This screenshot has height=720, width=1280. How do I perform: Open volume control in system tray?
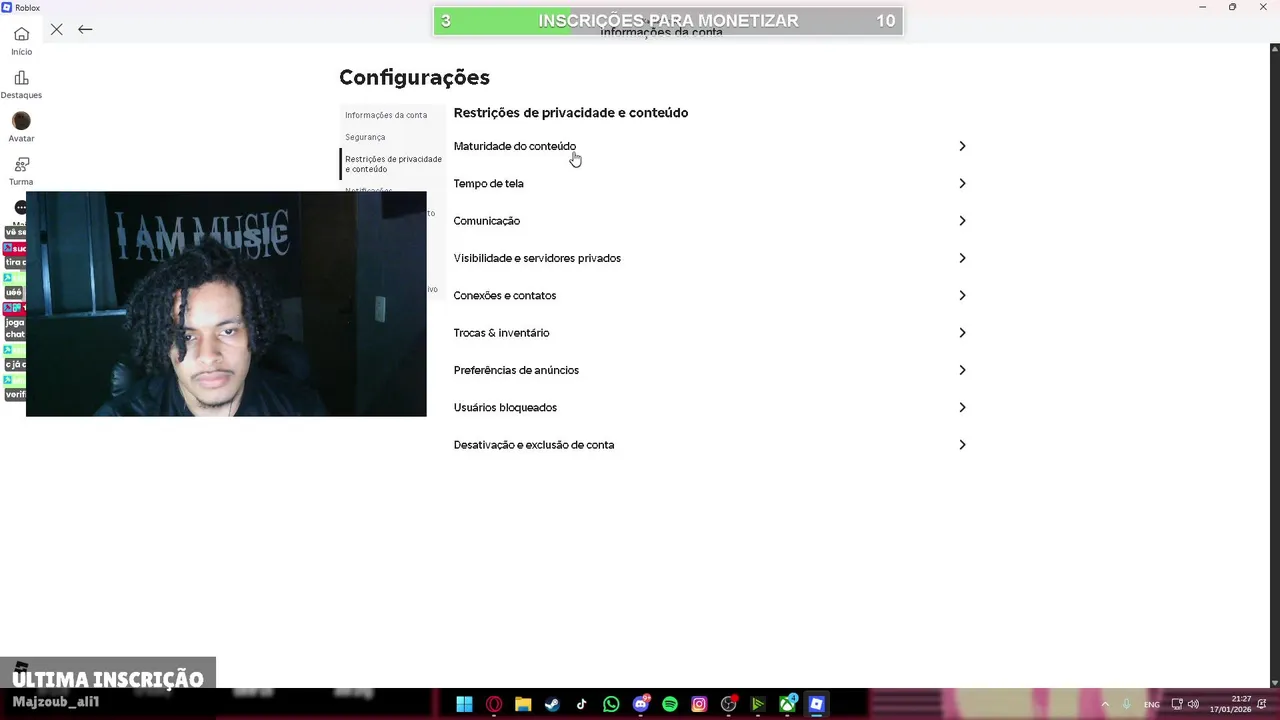1193,704
